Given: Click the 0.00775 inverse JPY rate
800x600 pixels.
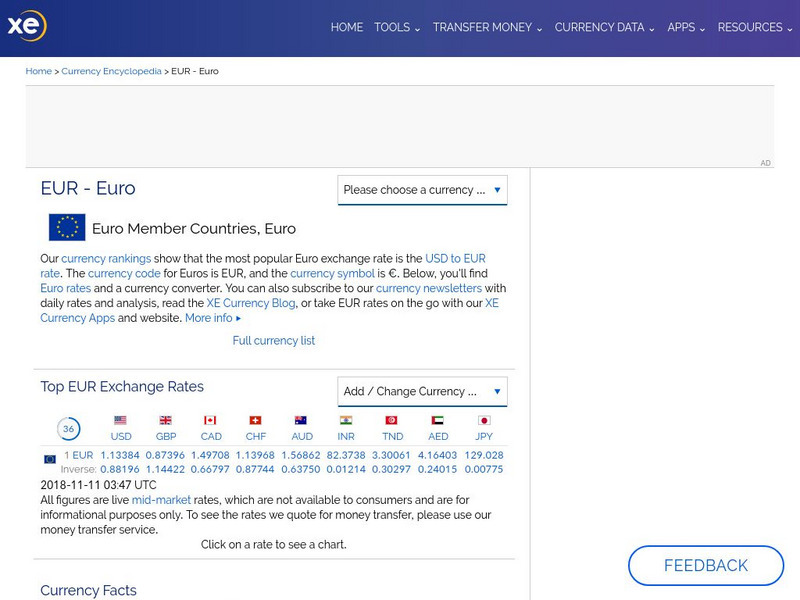Looking at the screenshot, I should click(484, 469).
